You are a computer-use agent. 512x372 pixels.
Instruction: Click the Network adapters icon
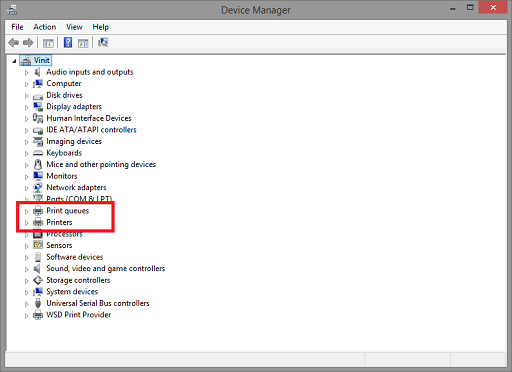(x=38, y=188)
